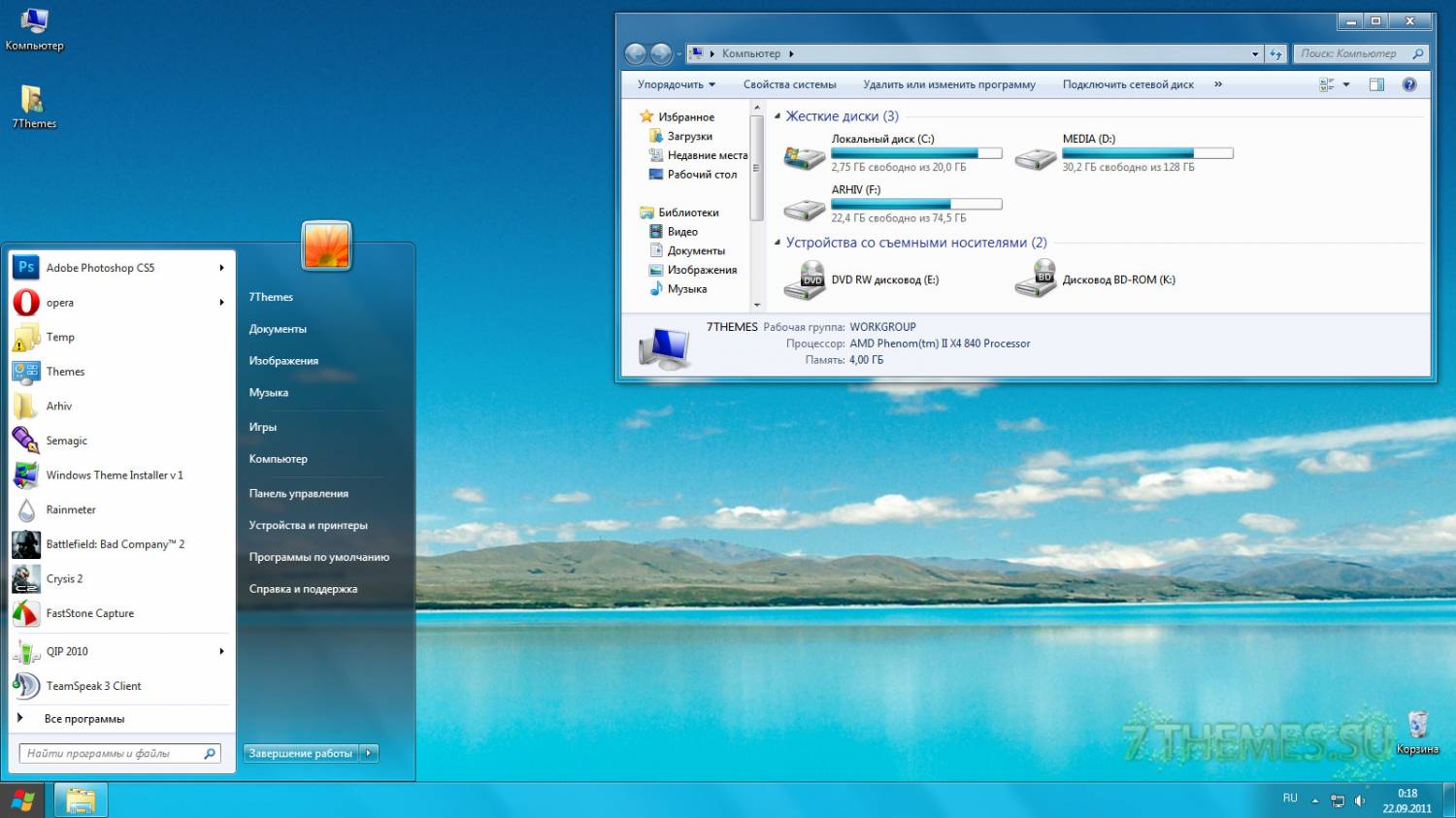Select Локальный диск (C:) drive
Screen dimensions: 1456x818
[x=893, y=153]
